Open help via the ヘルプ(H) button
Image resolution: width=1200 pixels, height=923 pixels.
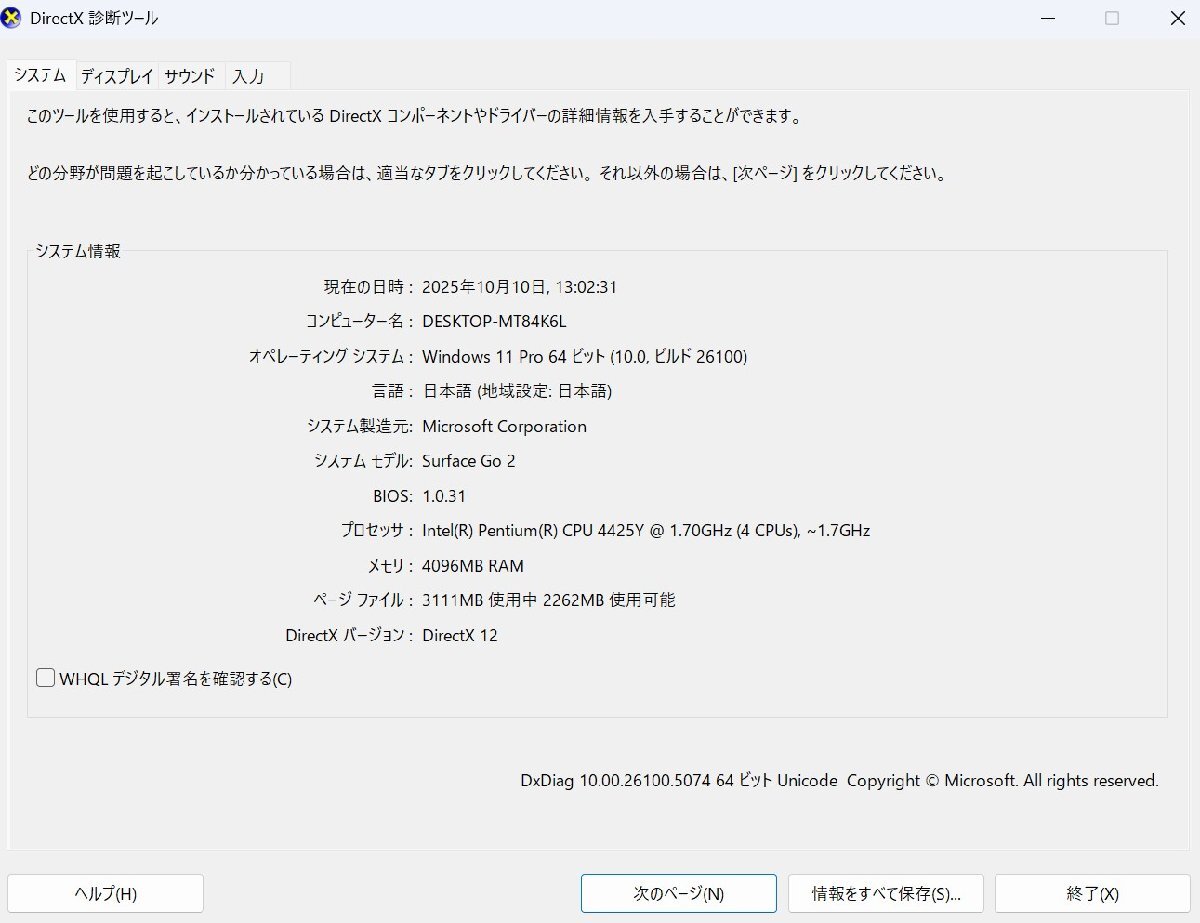(x=105, y=893)
